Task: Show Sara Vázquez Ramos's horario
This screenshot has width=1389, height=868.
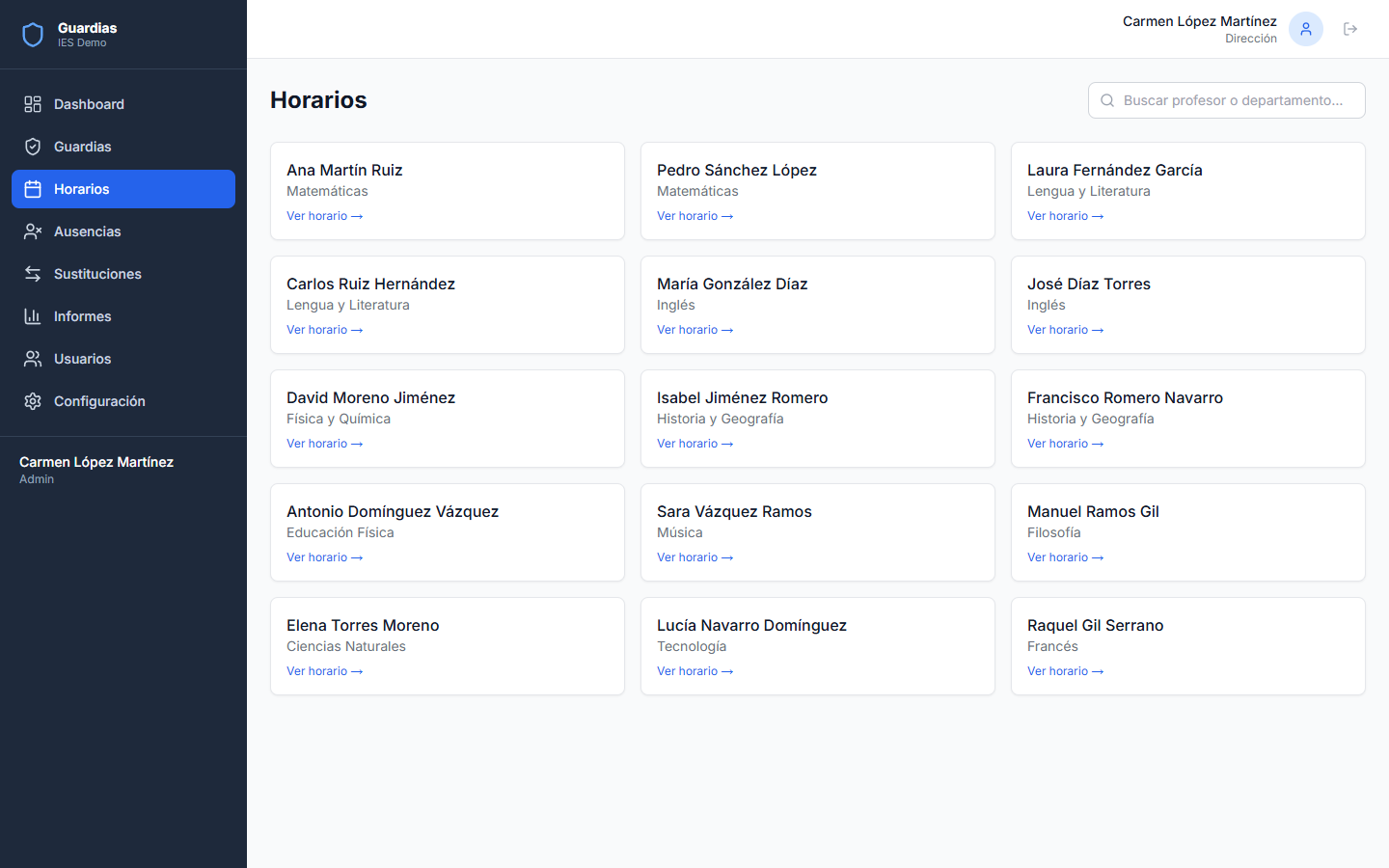Action: [694, 557]
